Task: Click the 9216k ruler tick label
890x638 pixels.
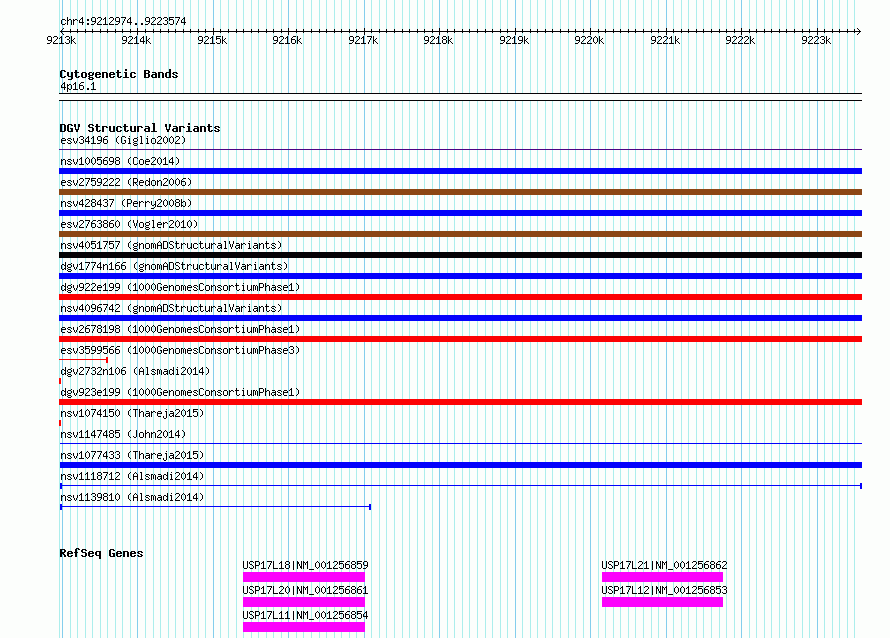Action: (287, 40)
